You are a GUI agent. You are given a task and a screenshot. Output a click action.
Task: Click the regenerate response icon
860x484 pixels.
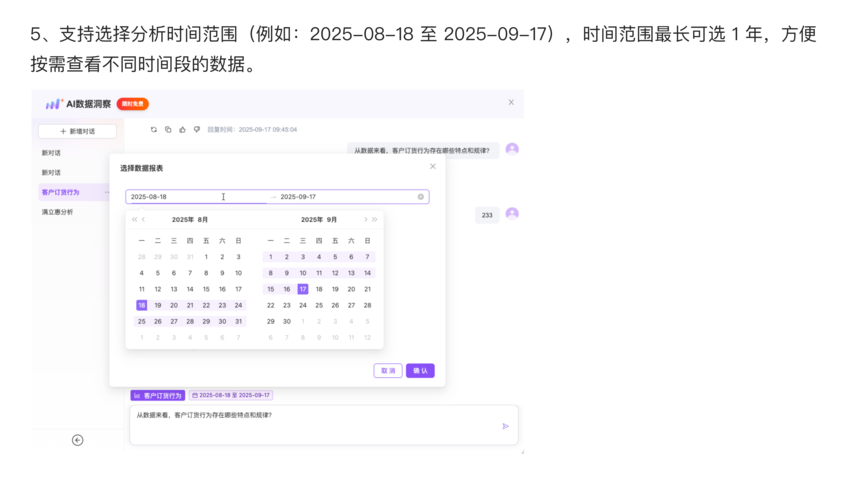pyautogui.click(x=153, y=130)
